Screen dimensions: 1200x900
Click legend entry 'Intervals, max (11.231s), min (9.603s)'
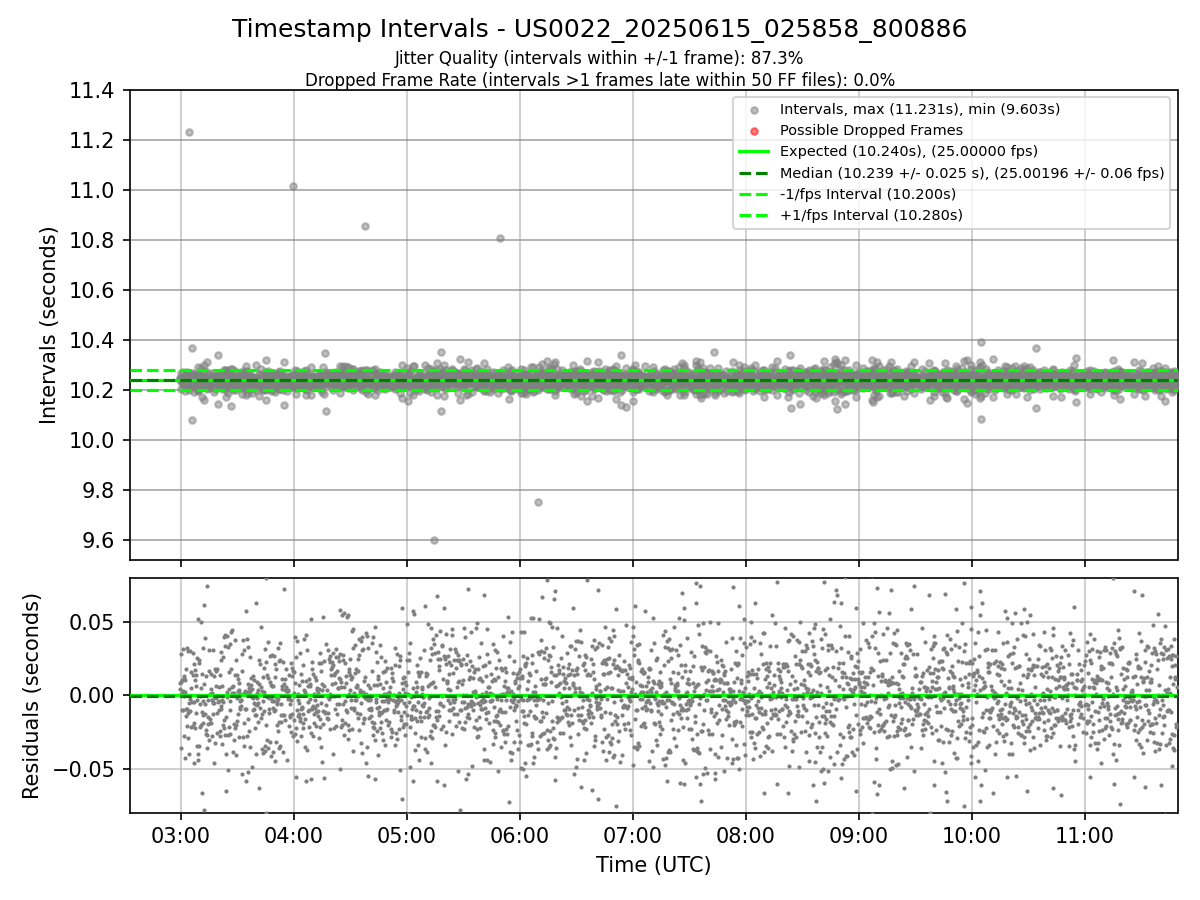click(919, 109)
